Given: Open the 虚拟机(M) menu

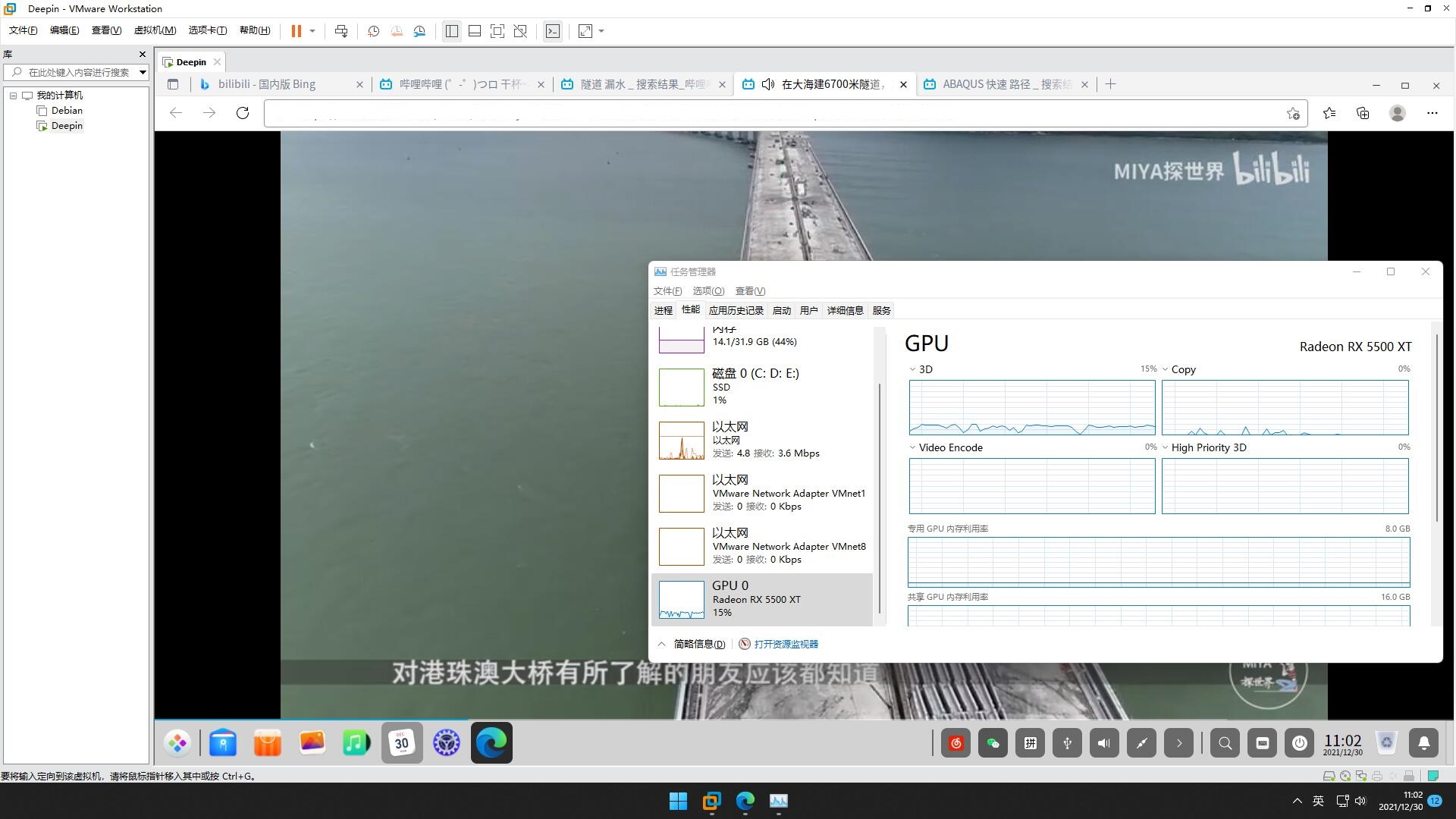Looking at the screenshot, I should [x=154, y=30].
